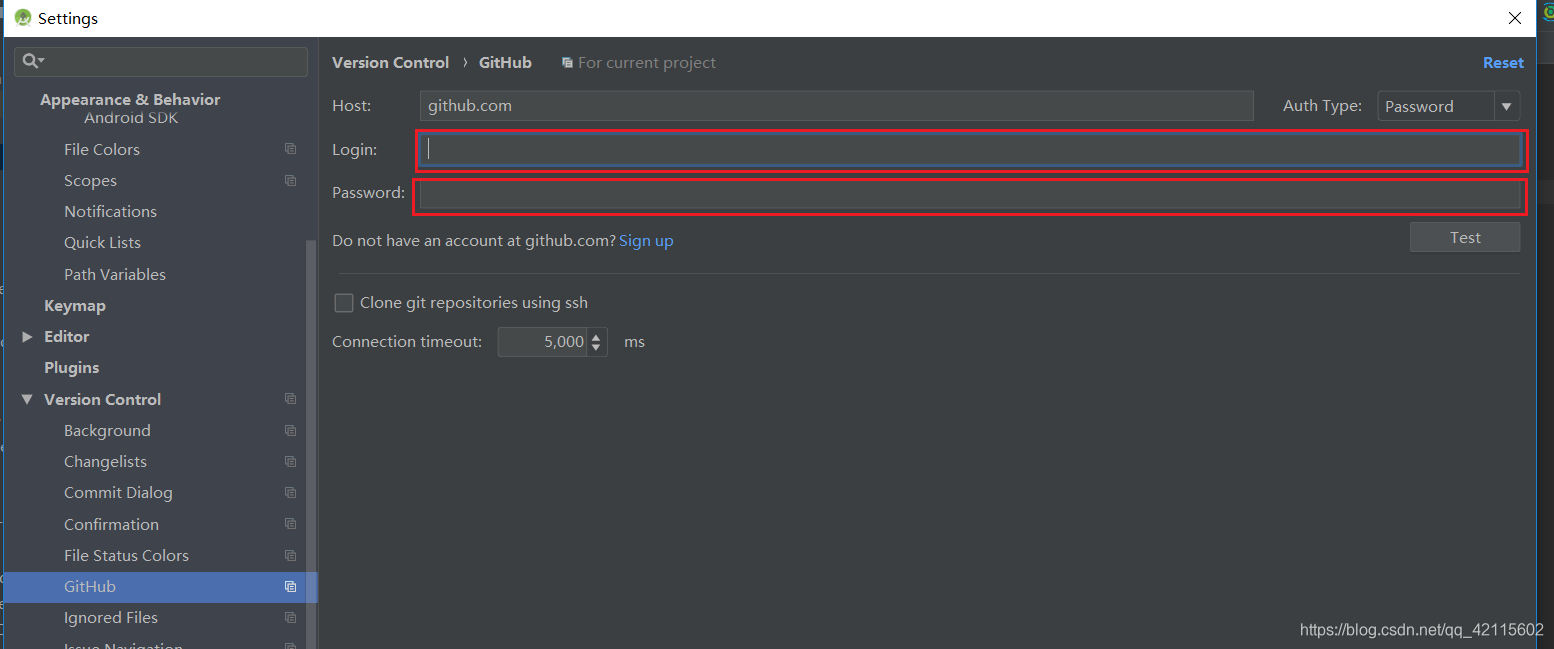Focus the Login input field
The height and width of the screenshot is (649, 1554).
970,149
